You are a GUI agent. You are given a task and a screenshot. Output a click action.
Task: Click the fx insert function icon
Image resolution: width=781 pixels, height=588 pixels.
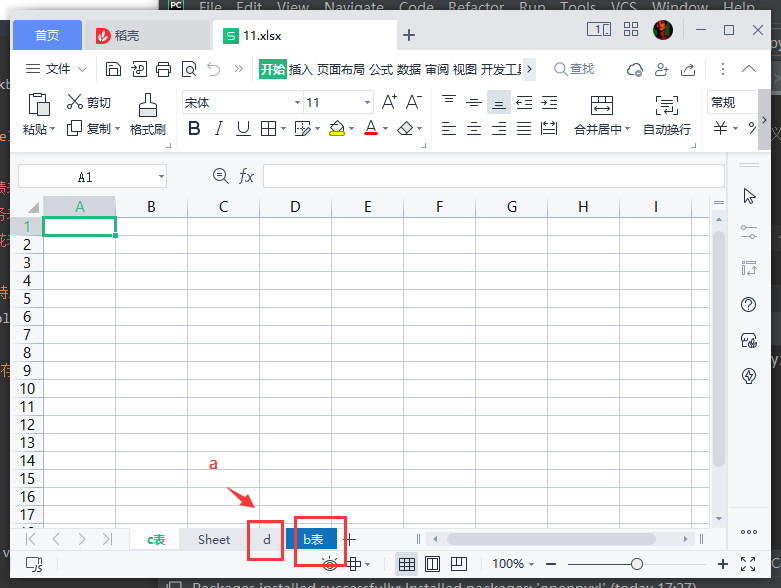point(247,176)
